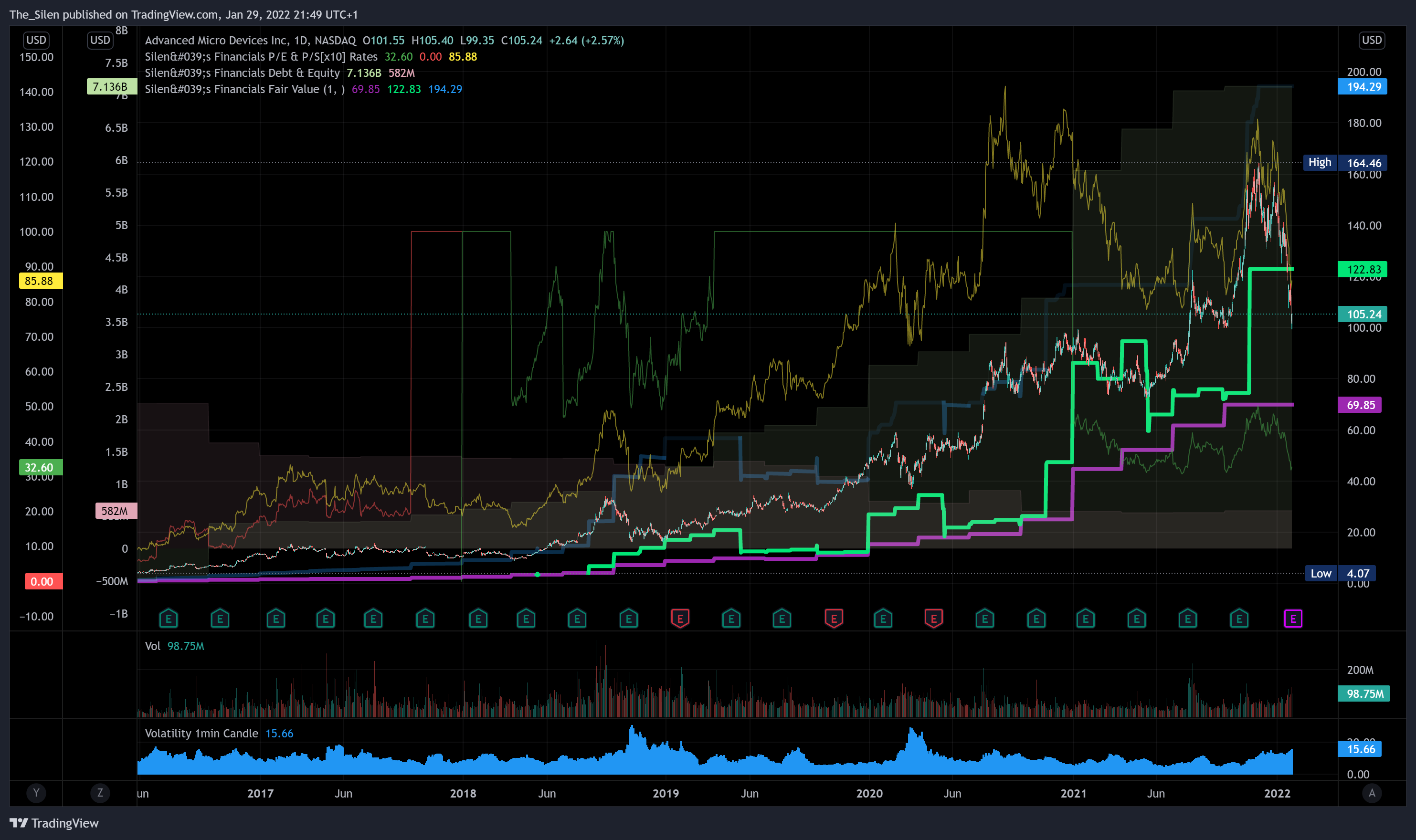Click the green 32.60 scale label
This screenshot has width=1416, height=840.
41,468
